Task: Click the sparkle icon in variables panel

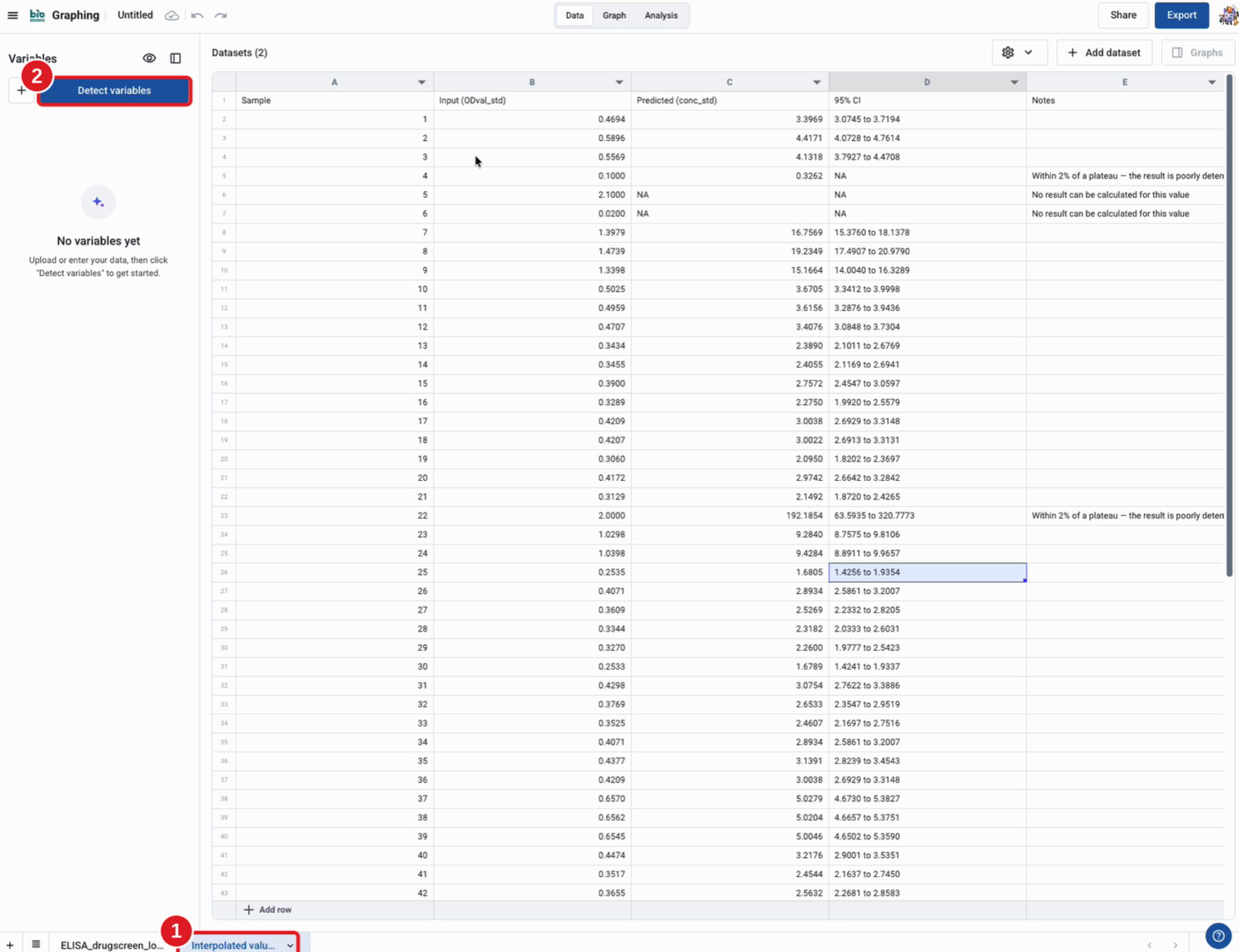Action: coord(98,202)
